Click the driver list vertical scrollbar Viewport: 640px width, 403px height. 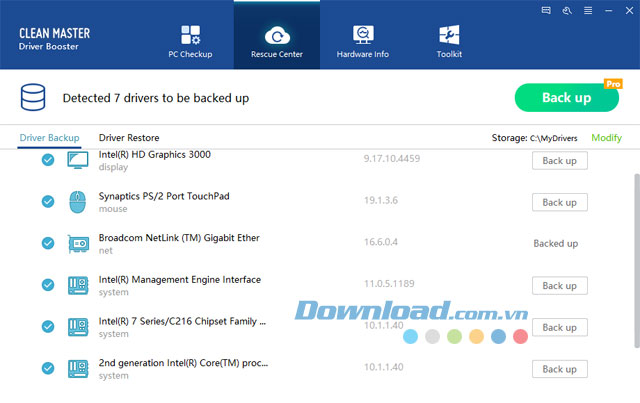pyautogui.click(x=637, y=261)
